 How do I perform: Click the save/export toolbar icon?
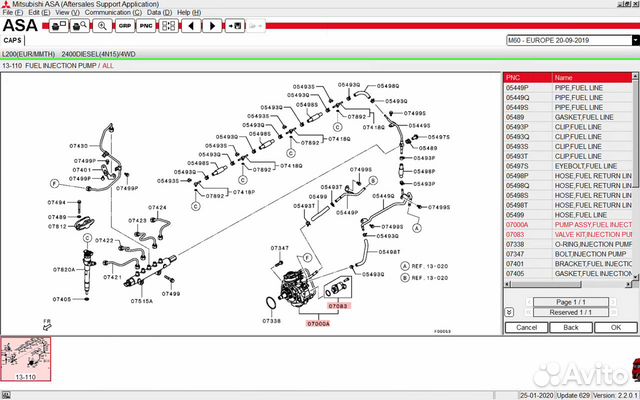[x=237, y=25]
